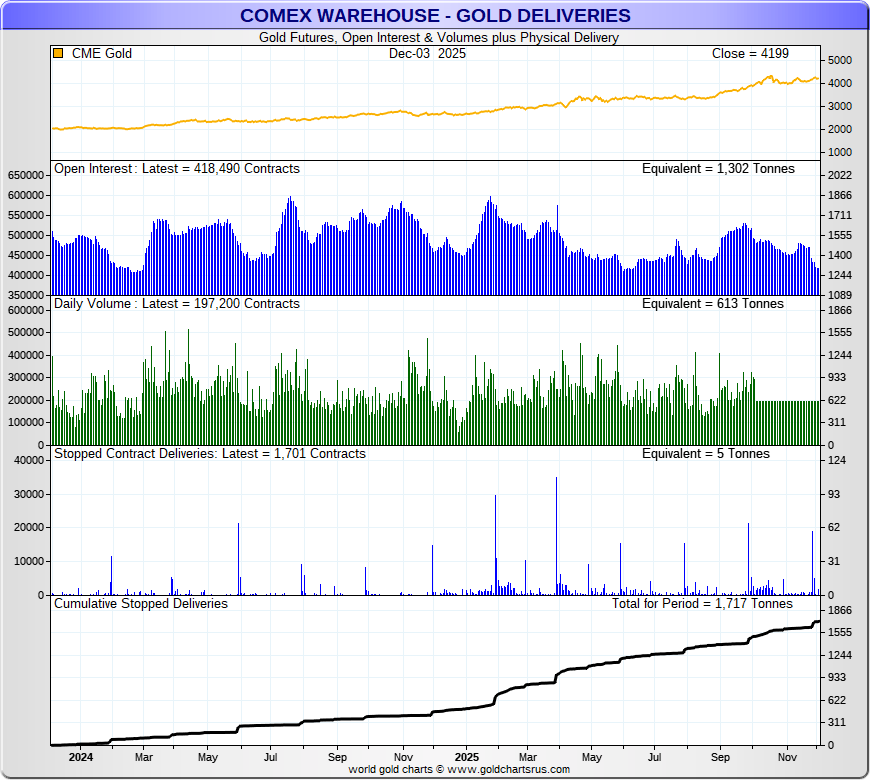This screenshot has height=780, width=870.
Task: Click the Equivalent = 613 Tonnes text
Action: tap(712, 304)
